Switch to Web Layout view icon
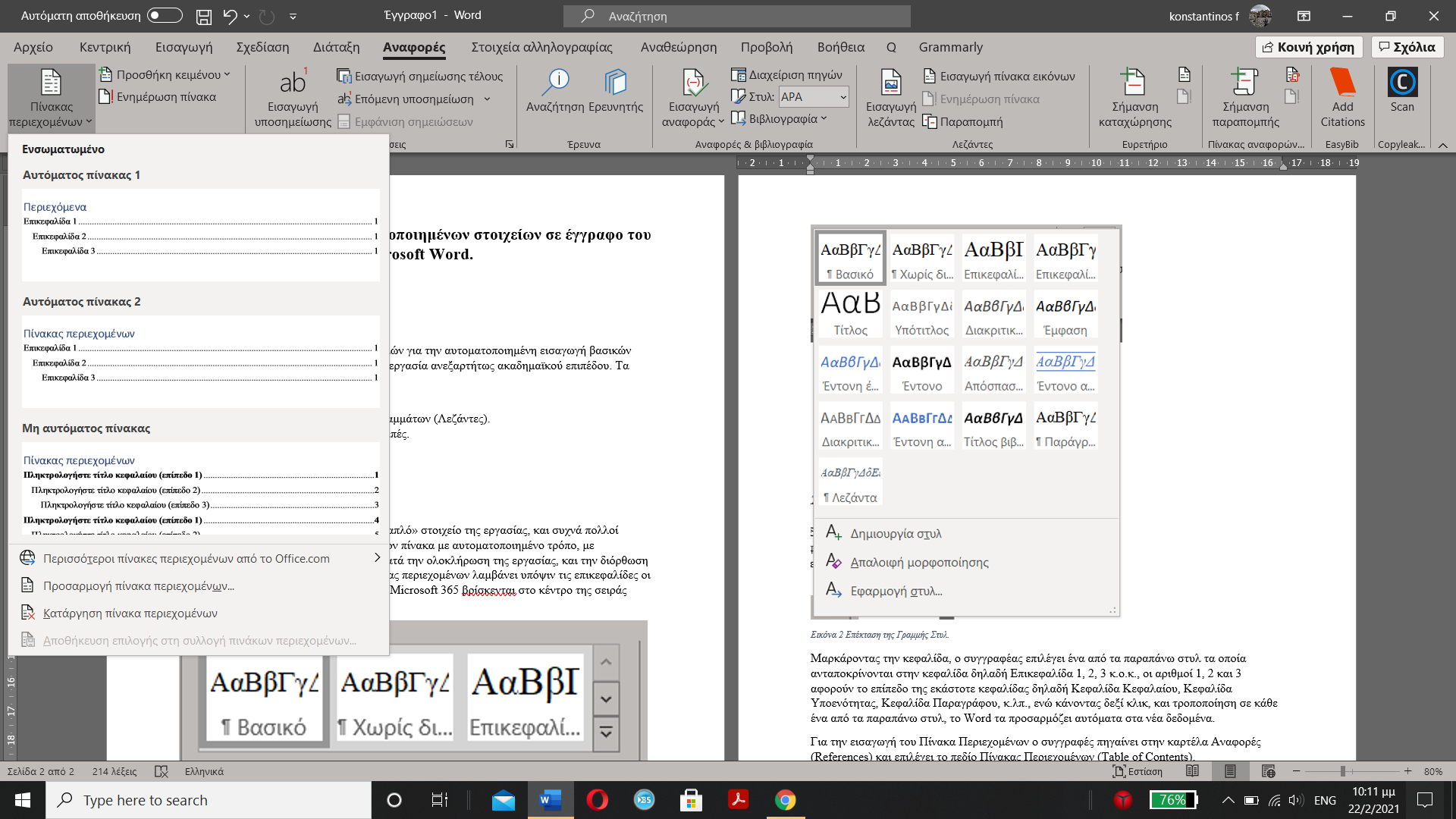 pos(1268,771)
